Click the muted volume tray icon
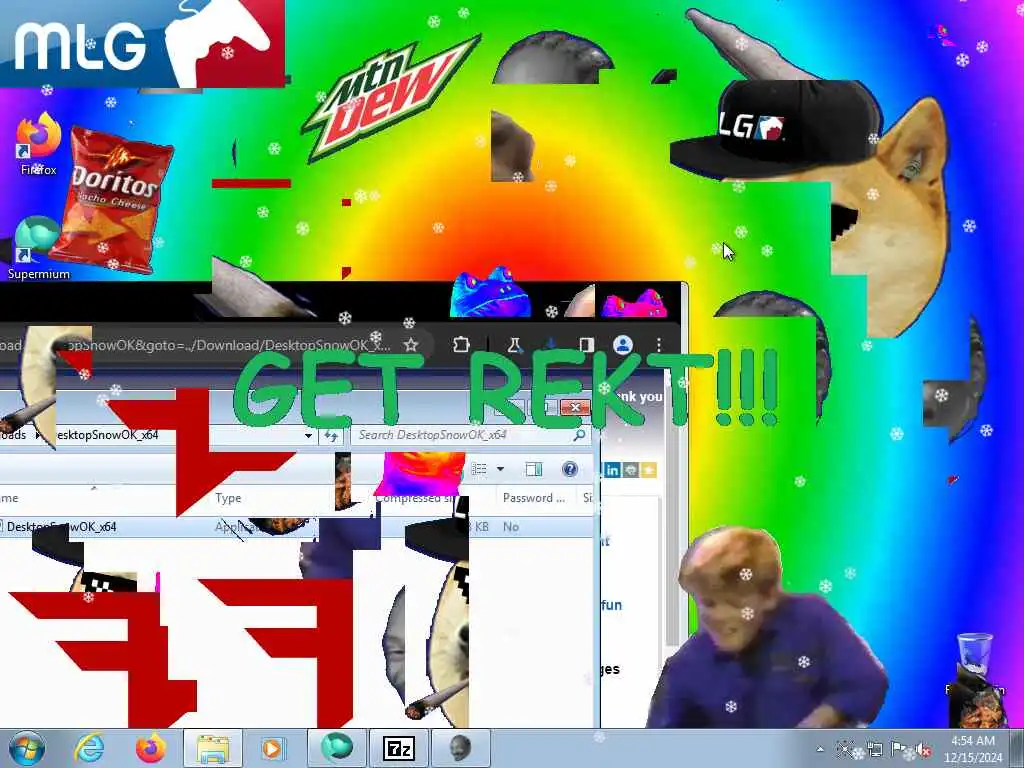The height and width of the screenshot is (768, 1024). point(923,749)
